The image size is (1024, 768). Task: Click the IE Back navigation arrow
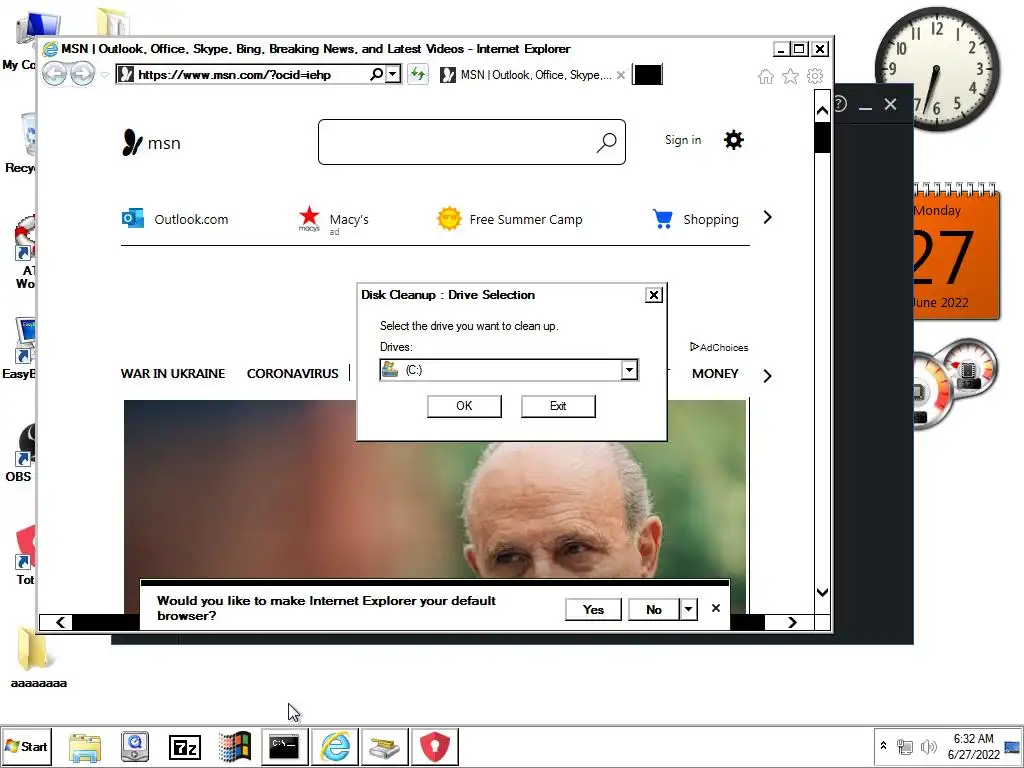(x=55, y=74)
